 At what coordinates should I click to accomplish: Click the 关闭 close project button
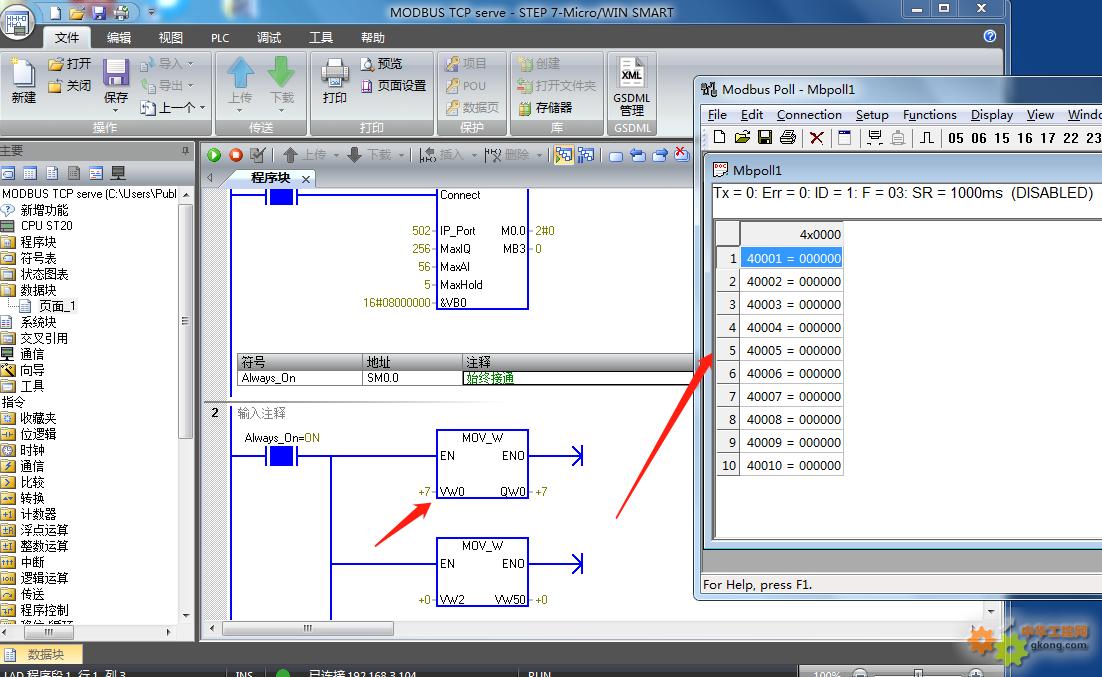70,86
